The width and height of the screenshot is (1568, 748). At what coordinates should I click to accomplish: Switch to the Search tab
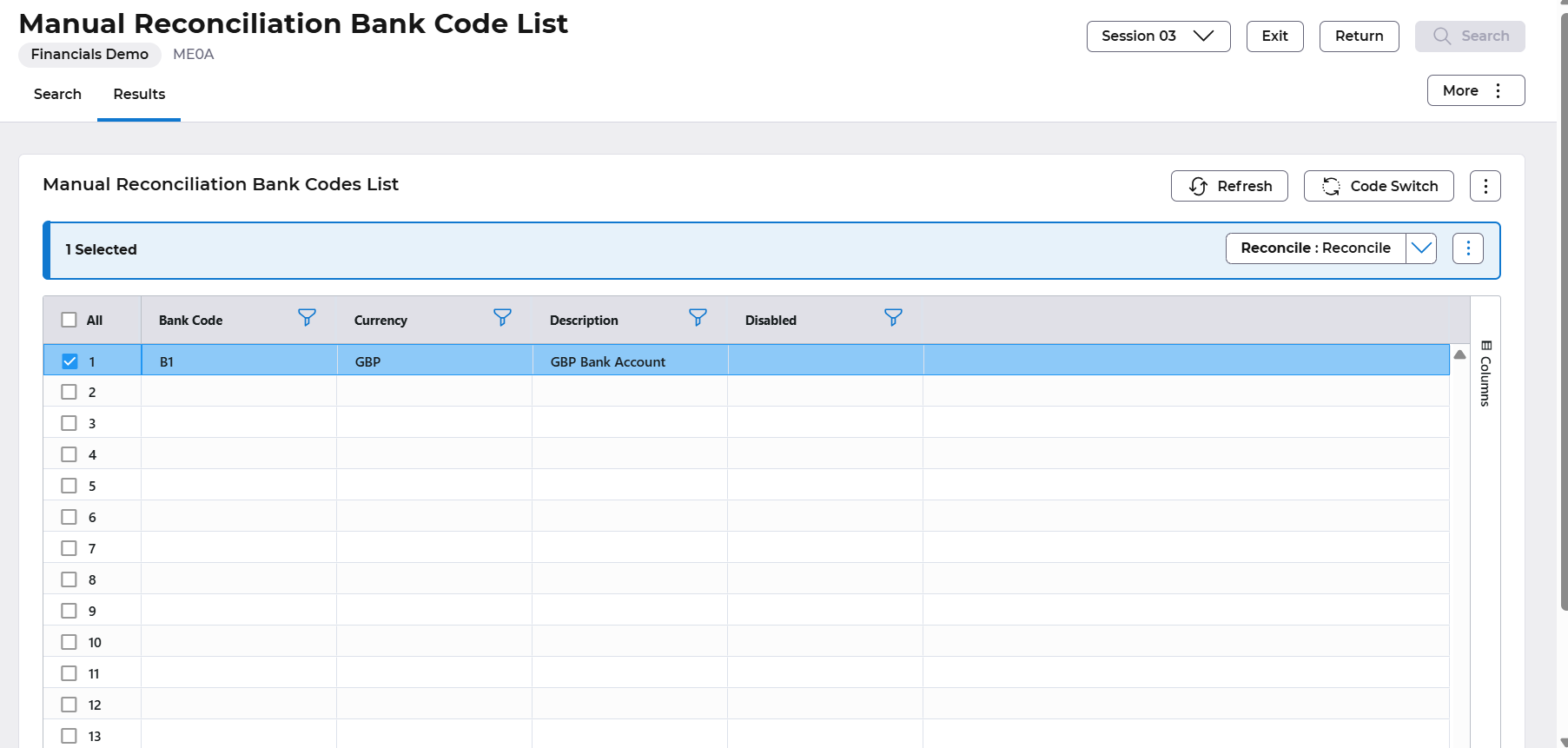pyautogui.click(x=57, y=94)
